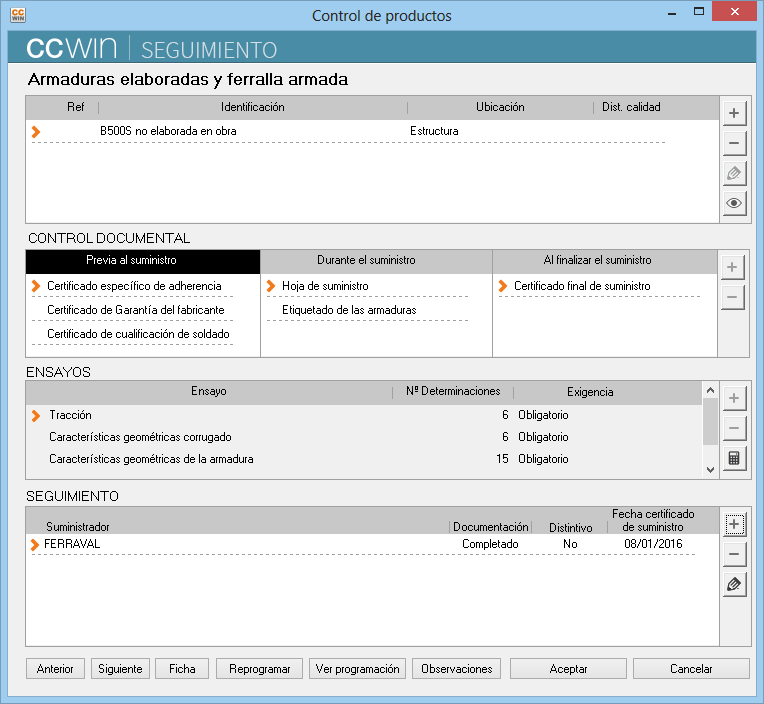Viewport: 764px width, 704px height.
Task: Open the calculator icon in Ensayos
Action: click(x=734, y=459)
